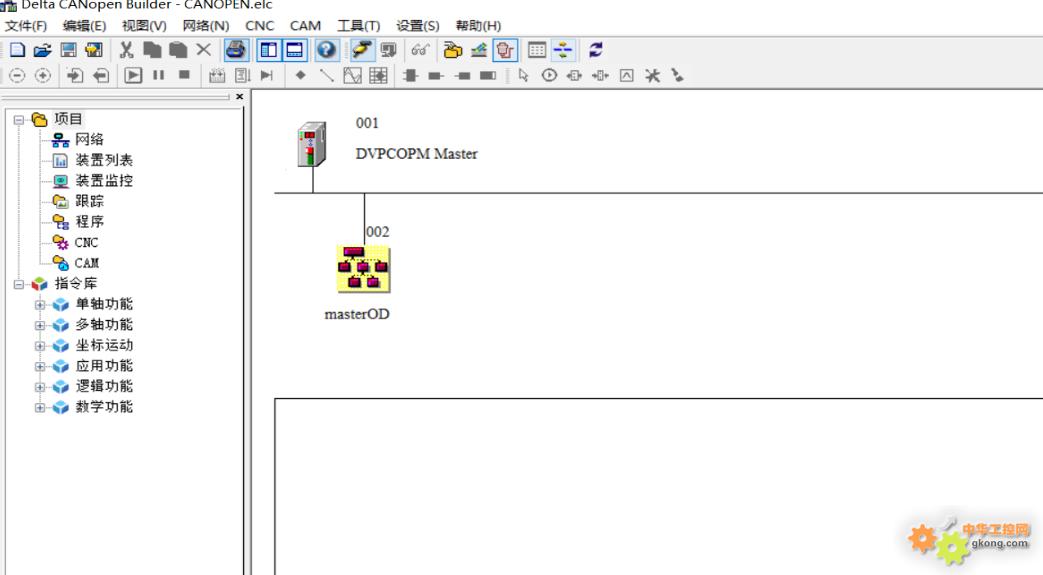This screenshot has height=575, width=1043.
Task: Click the waveform curve chart icon
Action: (x=353, y=76)
